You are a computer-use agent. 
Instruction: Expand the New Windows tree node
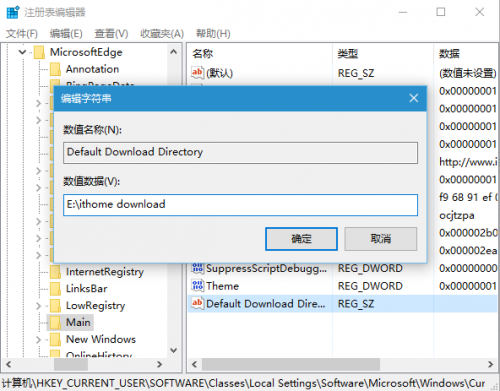click(39, 340)
